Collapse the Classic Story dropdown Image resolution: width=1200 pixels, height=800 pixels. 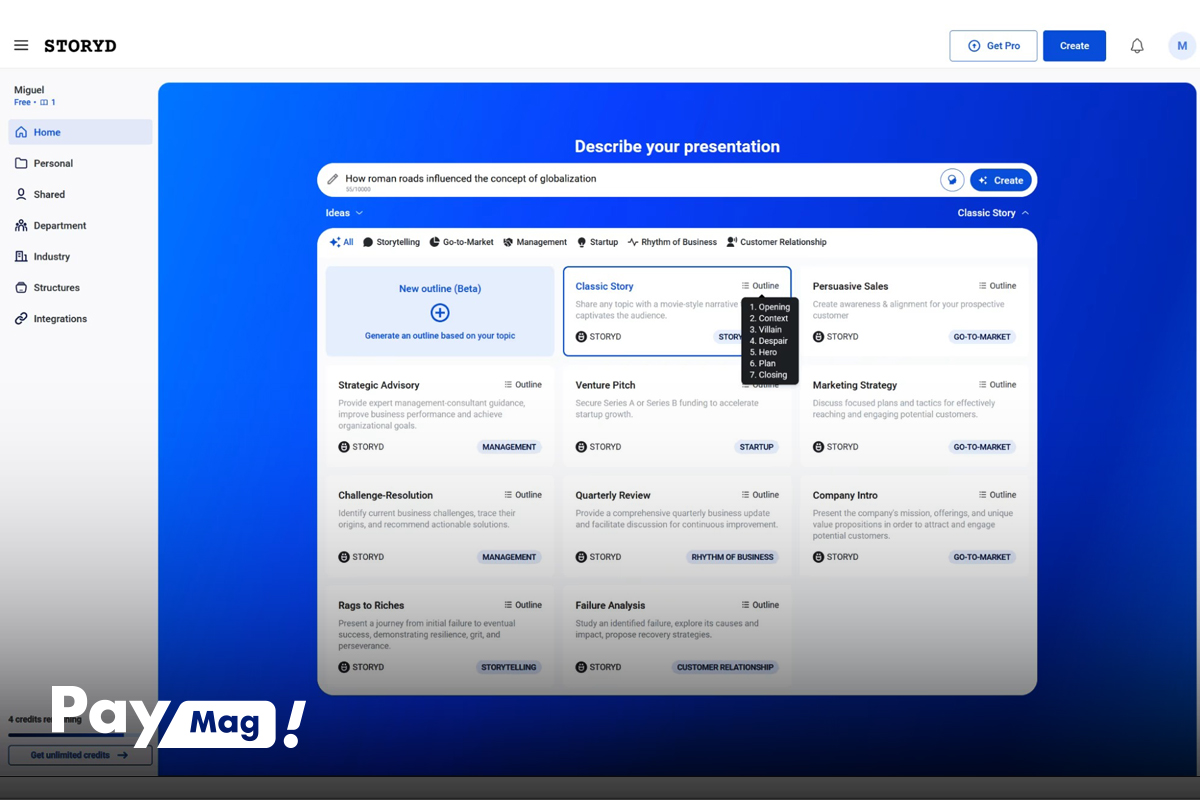coord(993,213)
